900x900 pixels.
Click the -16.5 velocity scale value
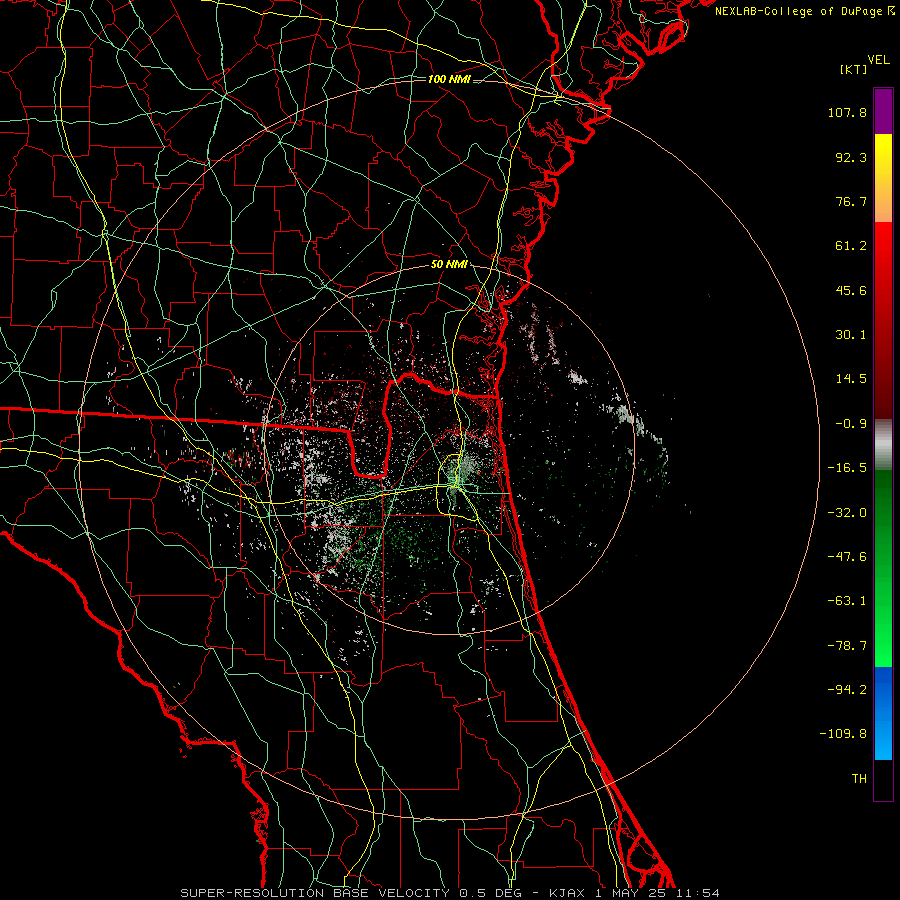pyautogui.click(x=847, y=468)
